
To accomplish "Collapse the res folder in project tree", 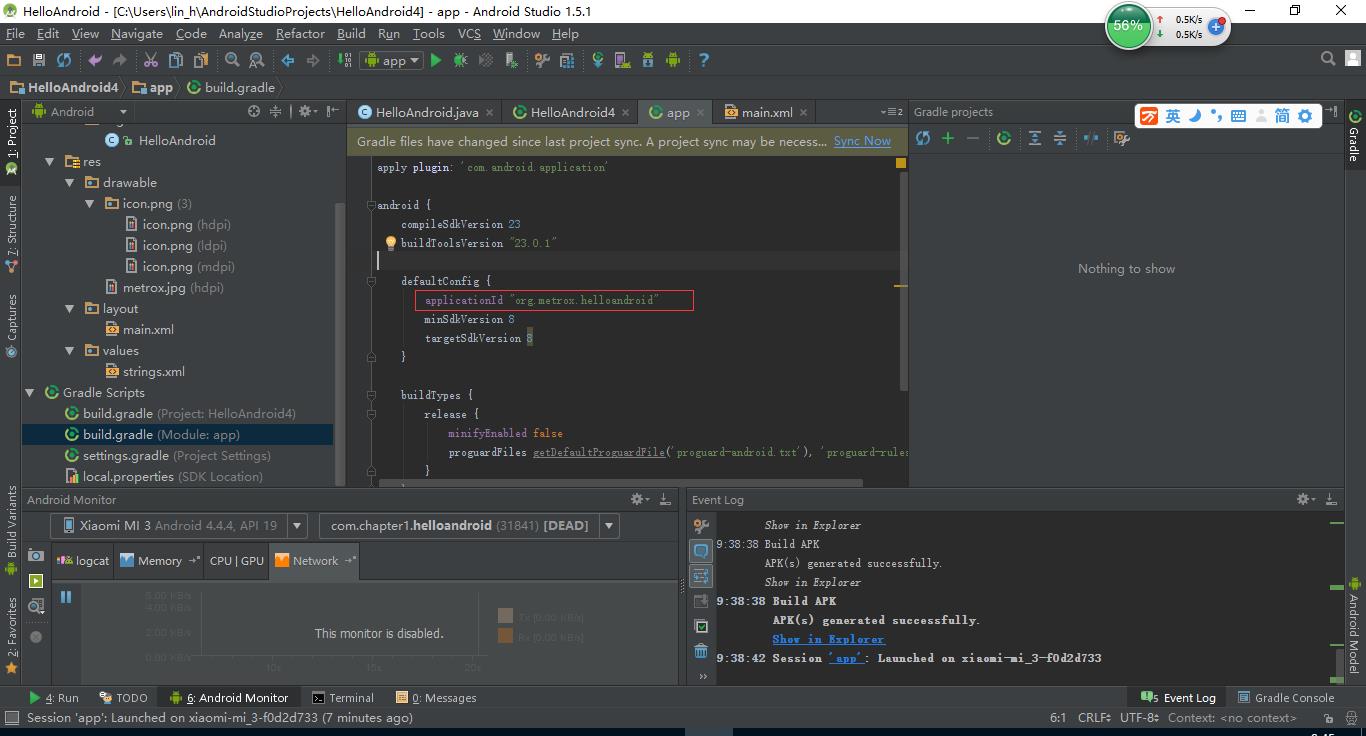I will [50, 161].
